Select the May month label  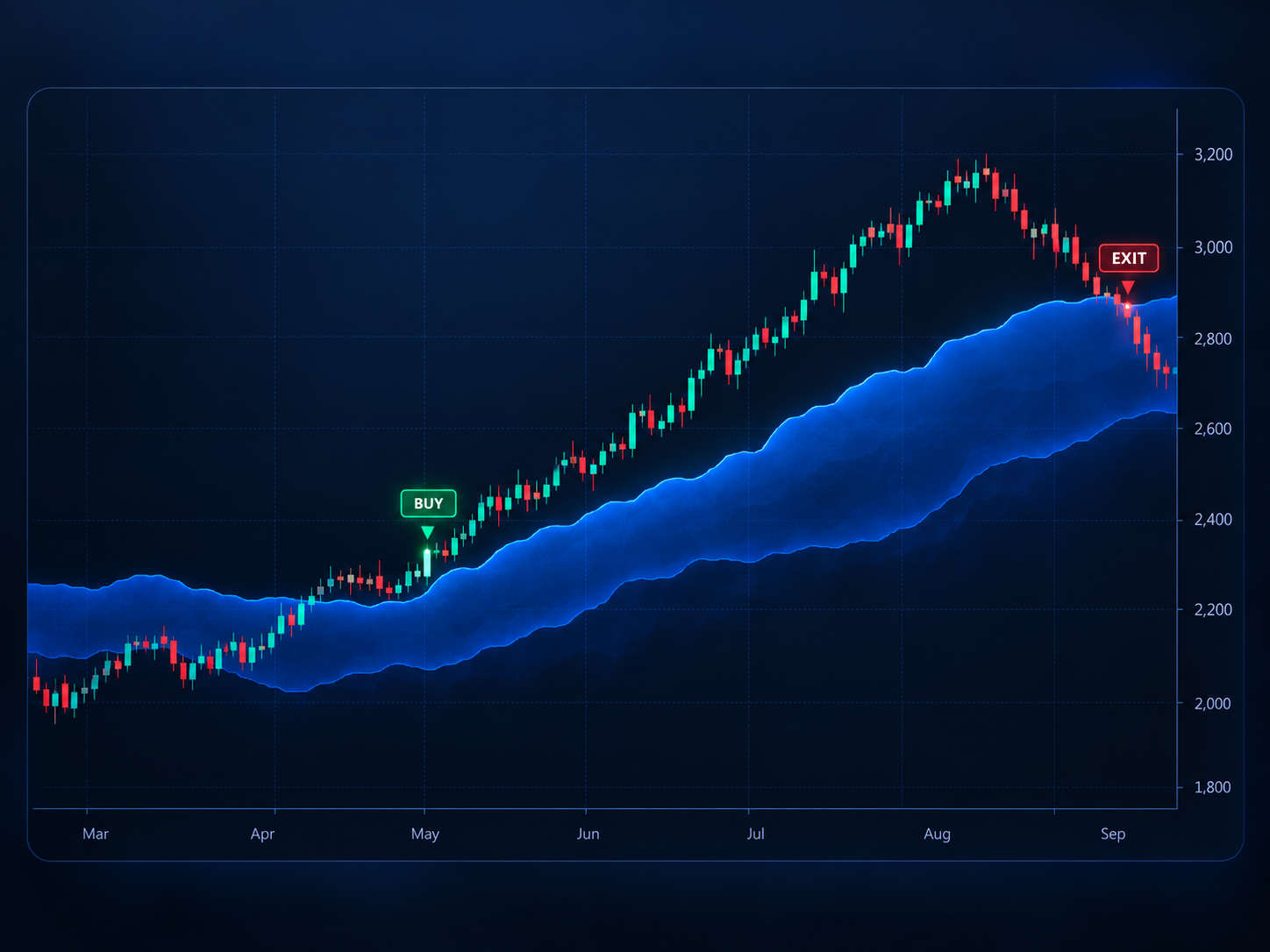(x=425, y=834)
